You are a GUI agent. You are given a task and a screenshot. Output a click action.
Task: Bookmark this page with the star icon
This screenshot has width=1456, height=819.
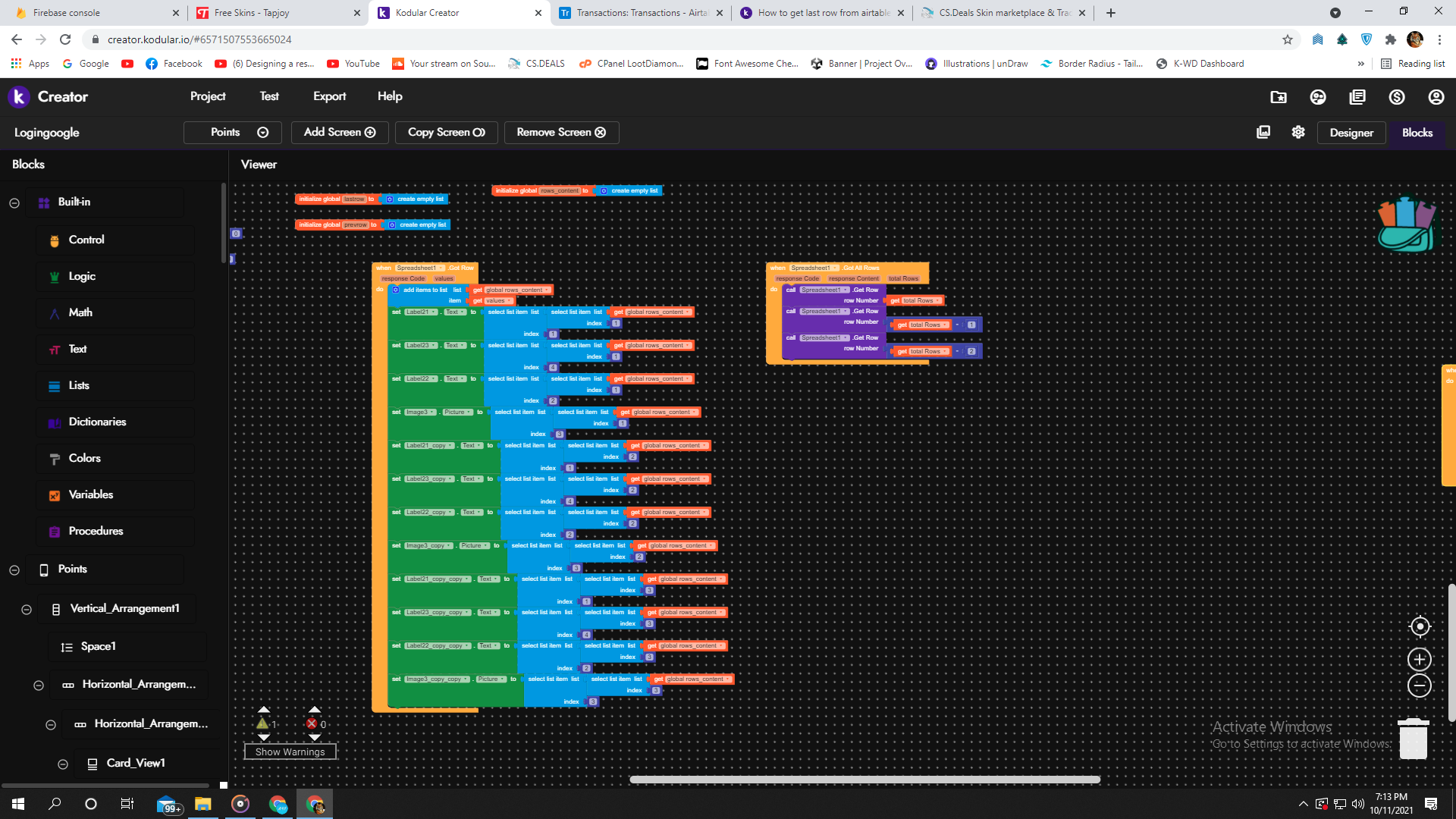coord(1288,39)
